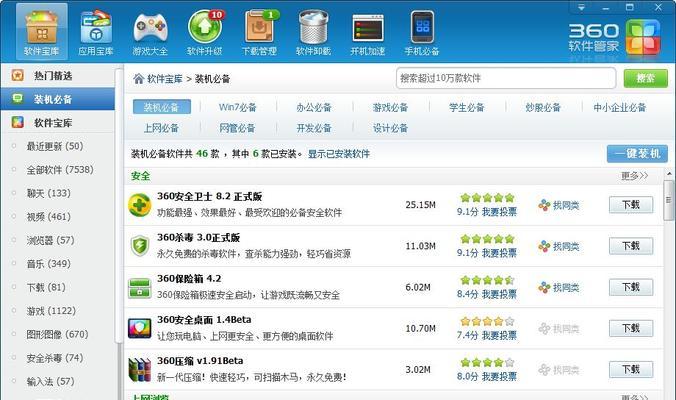This screenshot has height=400, width=676.
Task: Download 360保险箱 4.2 with 下载 button
Action: pyautogui.click(x=631, y=287)
